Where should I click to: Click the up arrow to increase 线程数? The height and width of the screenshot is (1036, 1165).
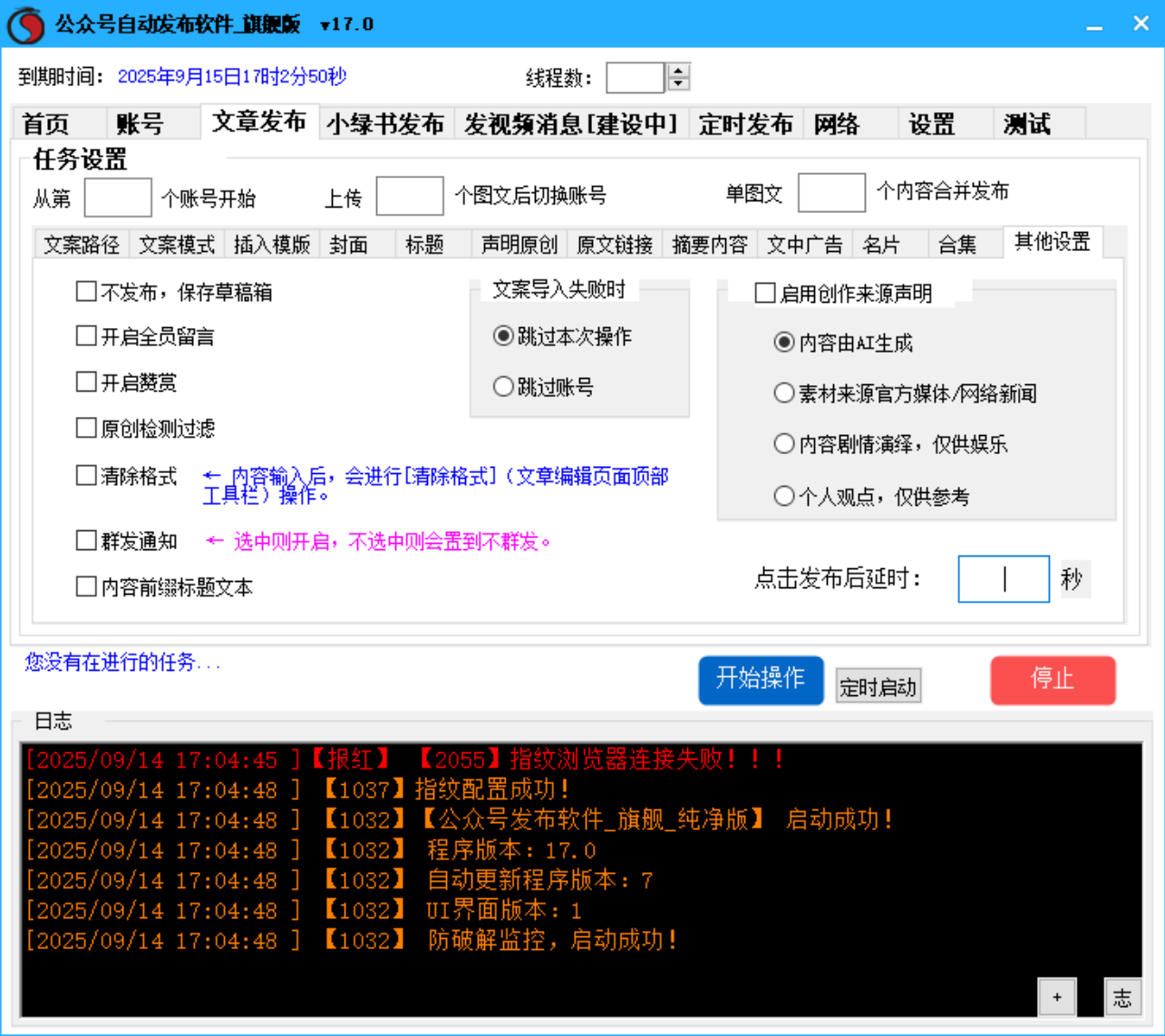click(677, 73)
